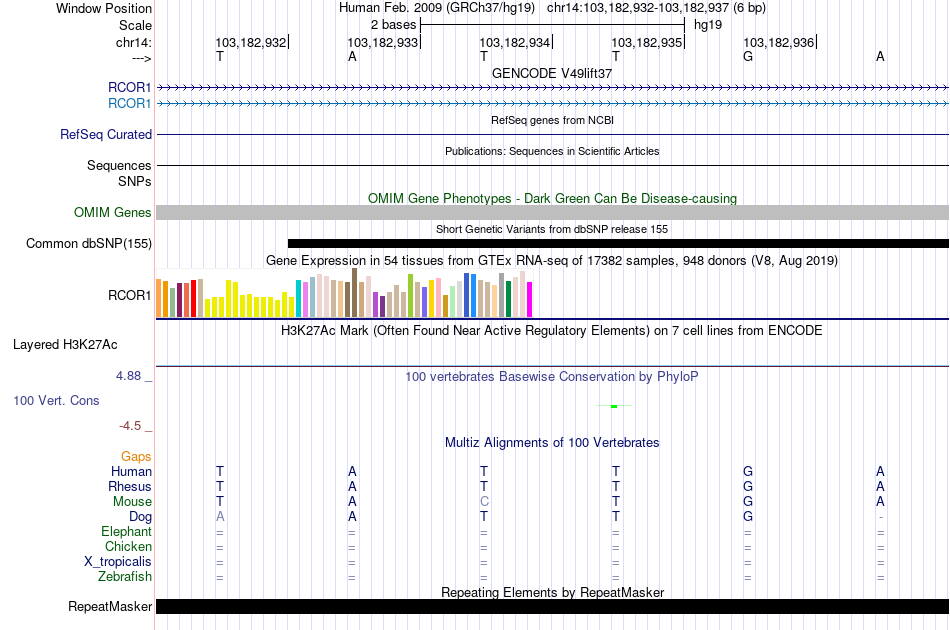Viewport: 950px width, 630px height.
Task: Click the 4.88 upper scale value
Action: point(128,376)
